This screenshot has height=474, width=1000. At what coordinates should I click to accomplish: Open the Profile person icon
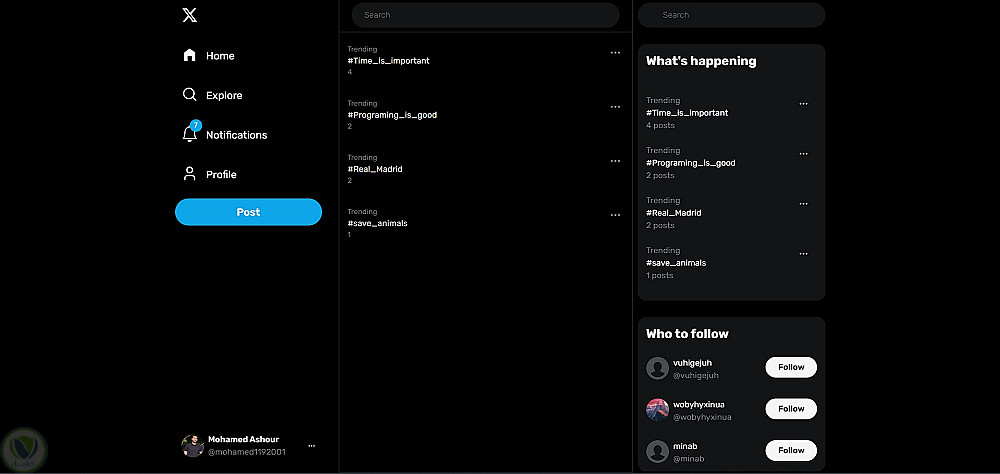click(x=190, y=174)
